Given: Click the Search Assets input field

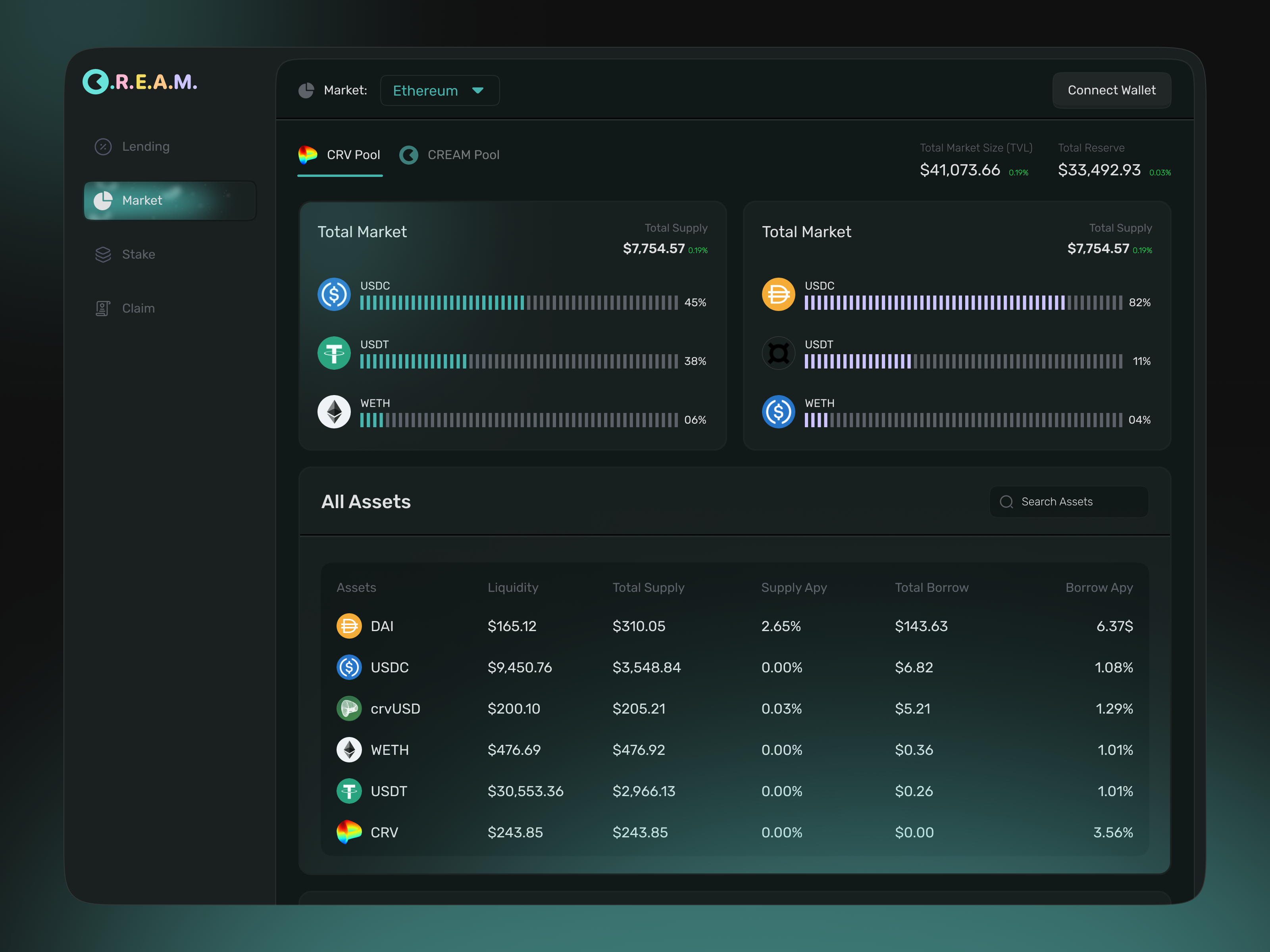Looking at the screenshot, I should pyautogui.click(x=1069, y=502).
